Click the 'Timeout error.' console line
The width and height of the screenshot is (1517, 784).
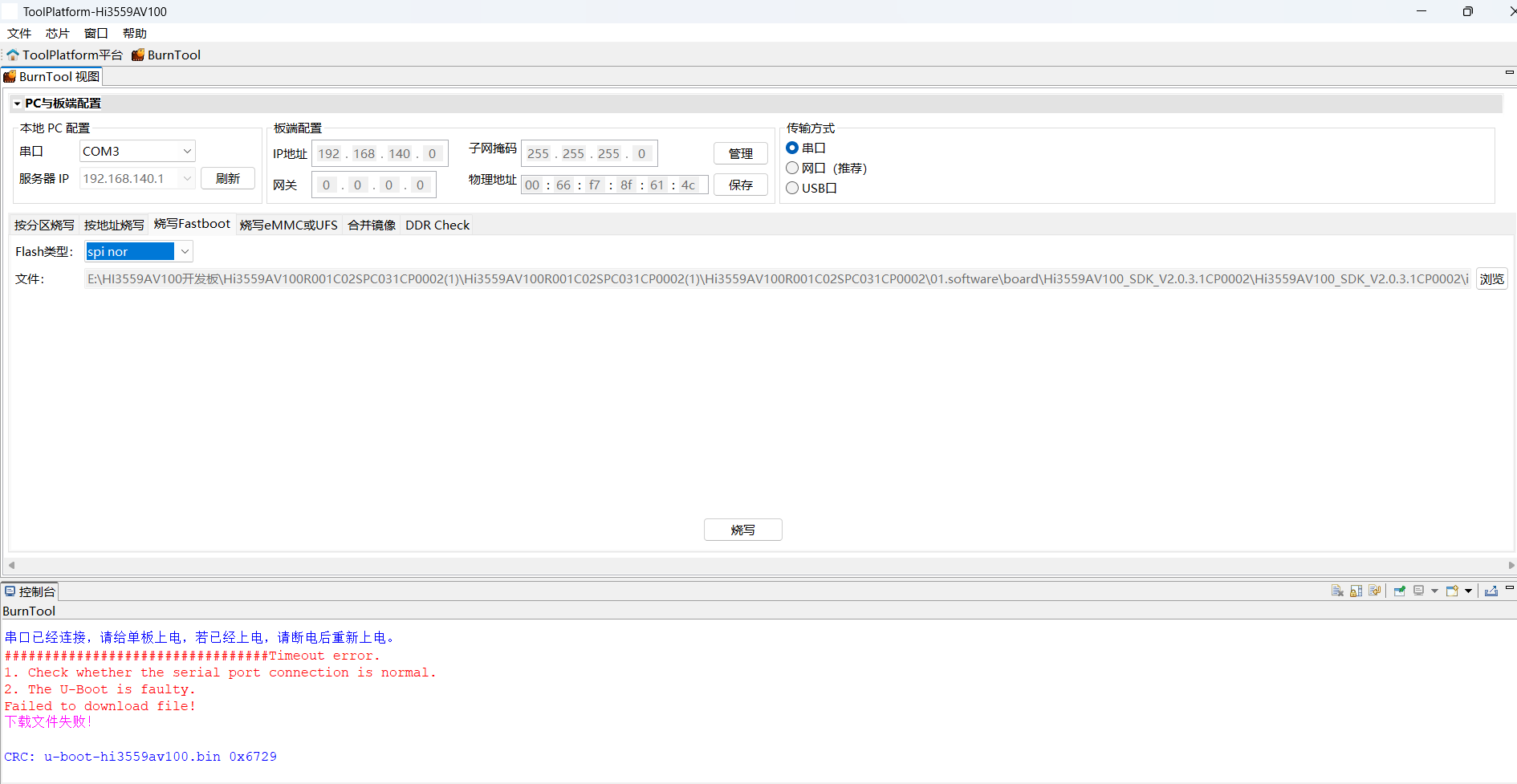coord(193,656)
